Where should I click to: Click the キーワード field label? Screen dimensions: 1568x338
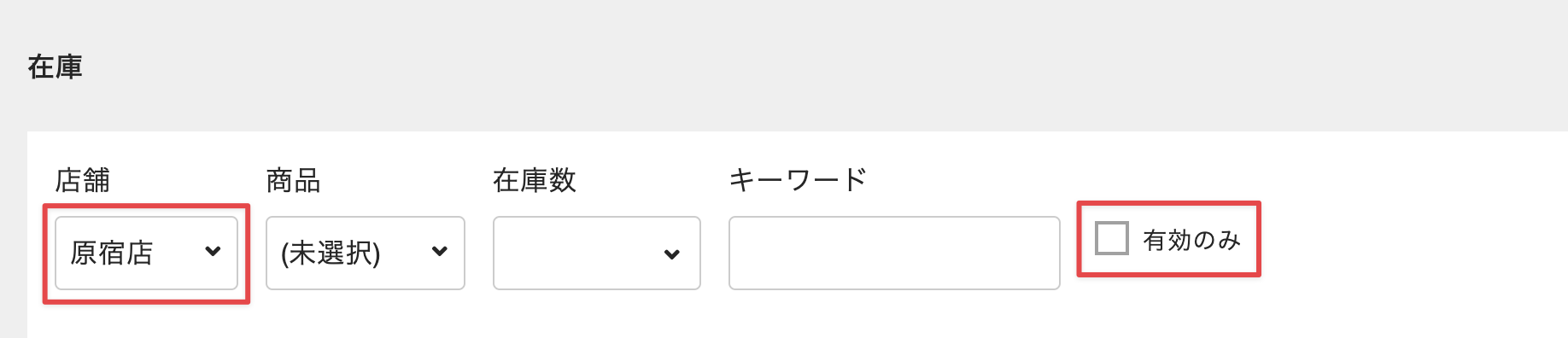pos(798,180)
